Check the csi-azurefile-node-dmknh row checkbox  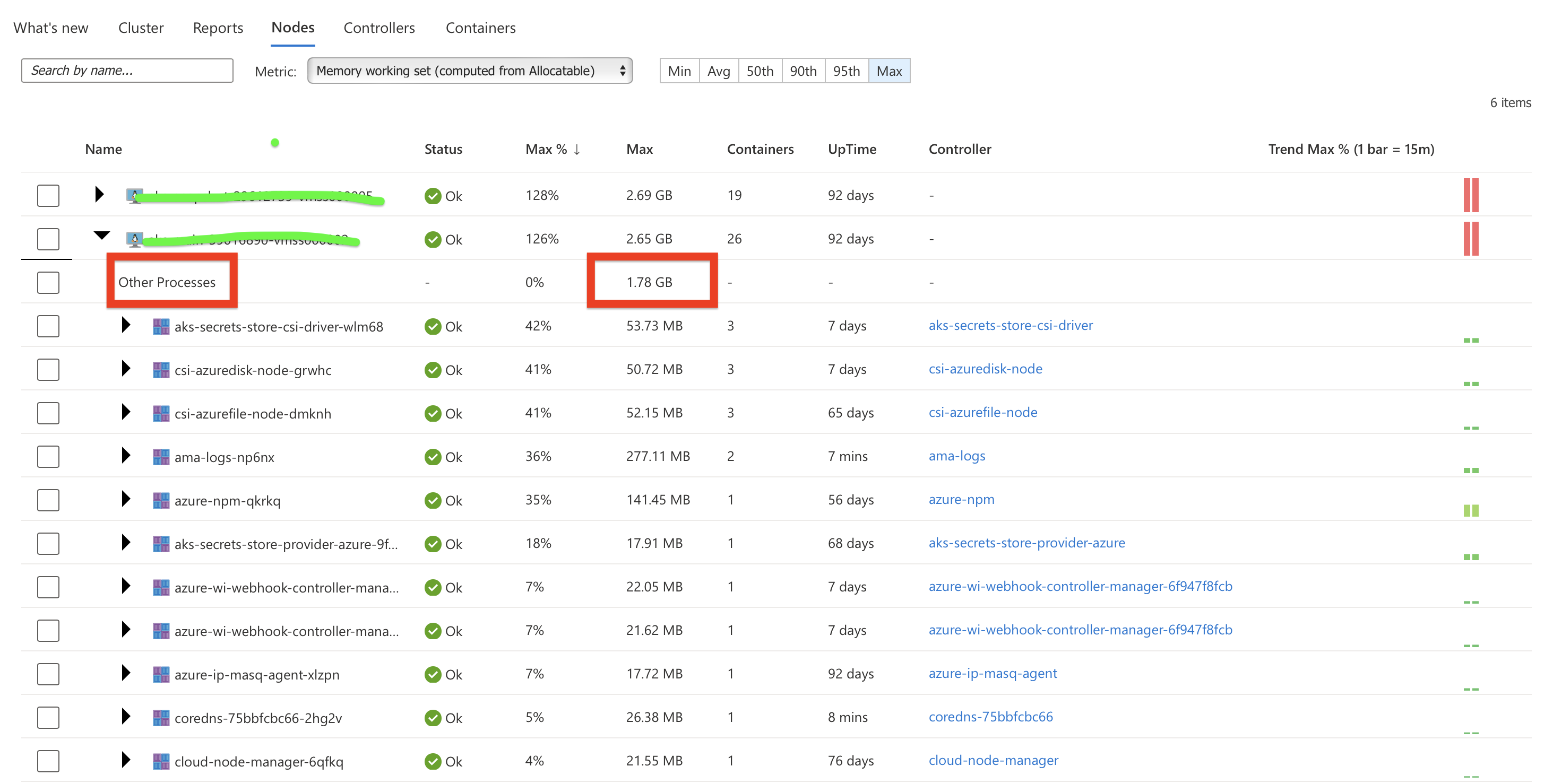coord(48,413)
